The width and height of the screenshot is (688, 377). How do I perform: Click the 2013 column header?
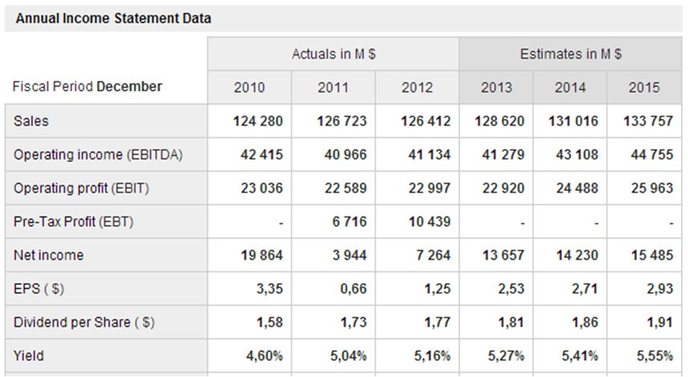(x=496, y=87)
